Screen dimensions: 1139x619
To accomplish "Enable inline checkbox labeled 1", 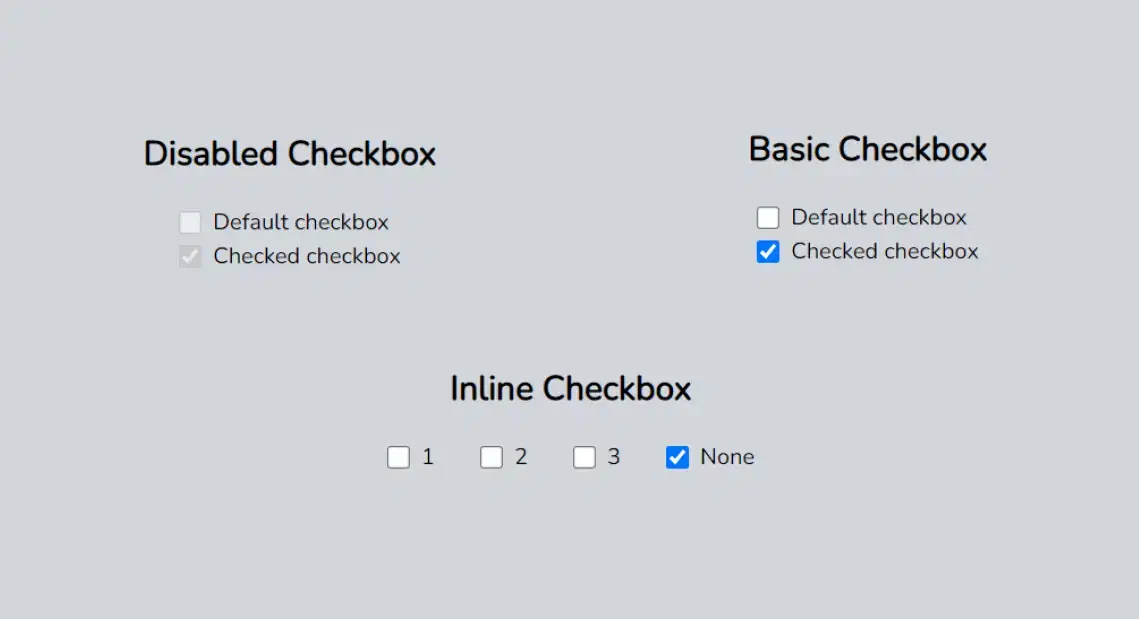I will pyautogui.click(x=398, y=457).
